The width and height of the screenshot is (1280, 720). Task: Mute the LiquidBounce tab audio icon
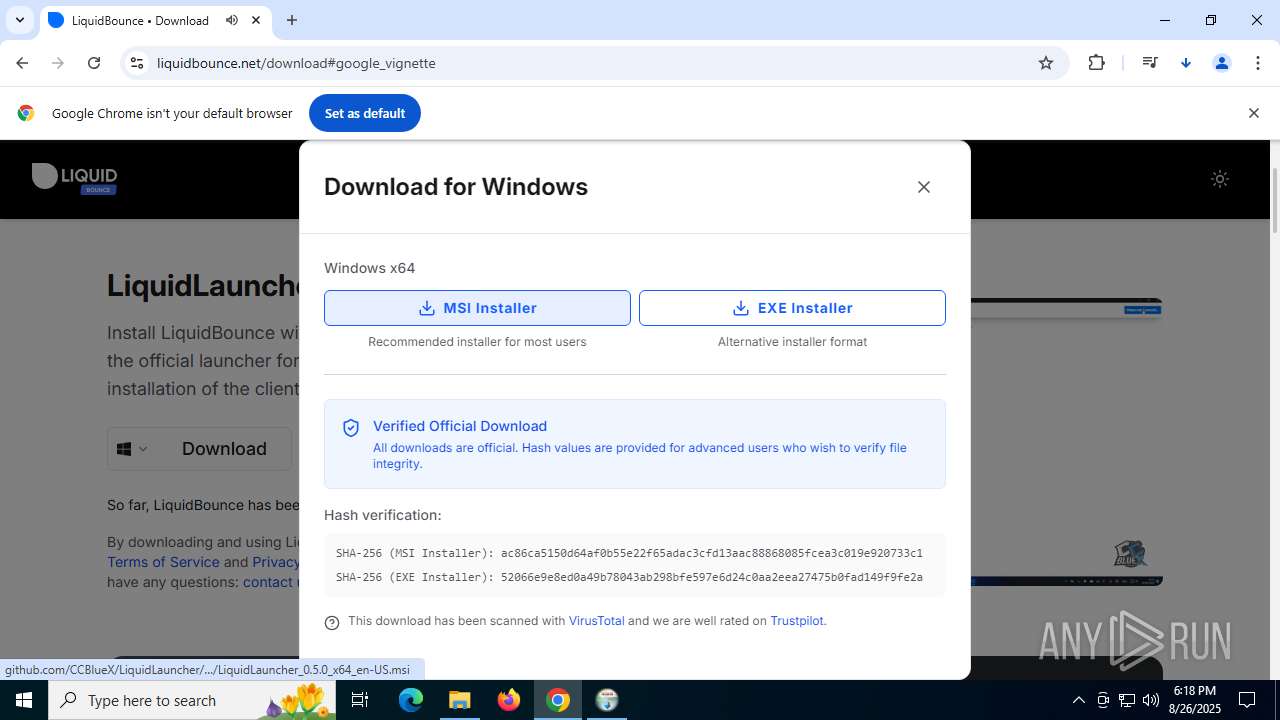[x=232, y=20]
